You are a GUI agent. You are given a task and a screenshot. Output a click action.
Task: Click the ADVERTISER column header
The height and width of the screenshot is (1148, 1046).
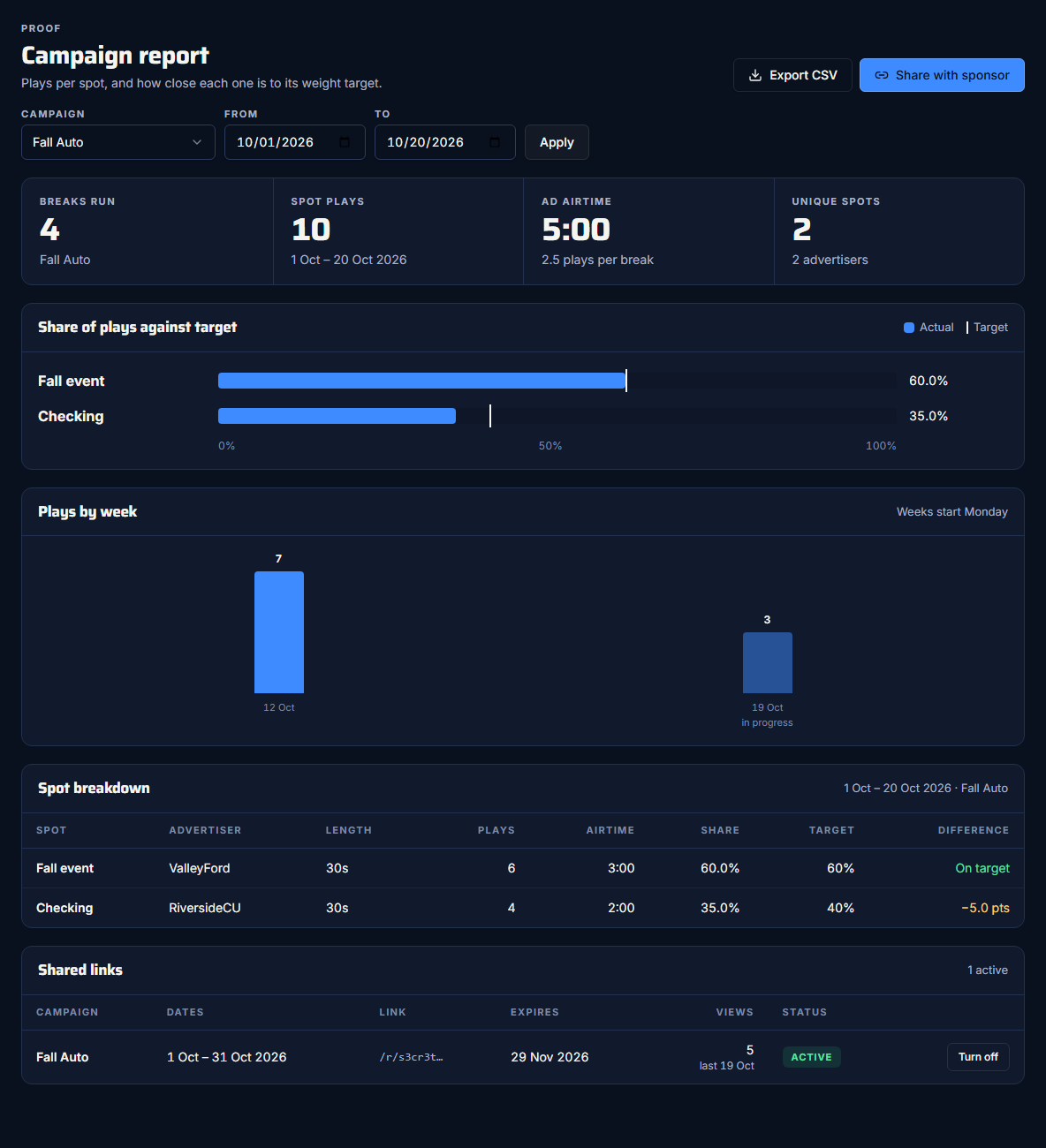click(205, 830)
